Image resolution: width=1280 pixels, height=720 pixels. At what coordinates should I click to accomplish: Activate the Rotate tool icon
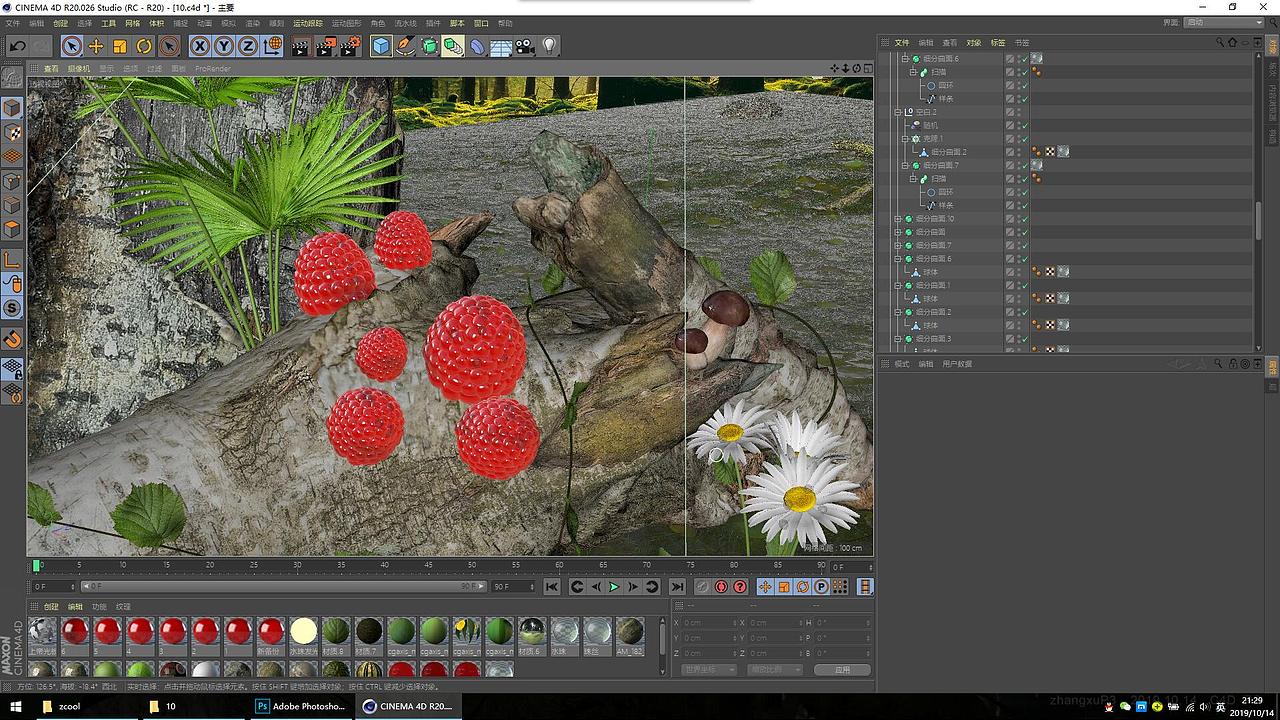[x=144, y=46]
